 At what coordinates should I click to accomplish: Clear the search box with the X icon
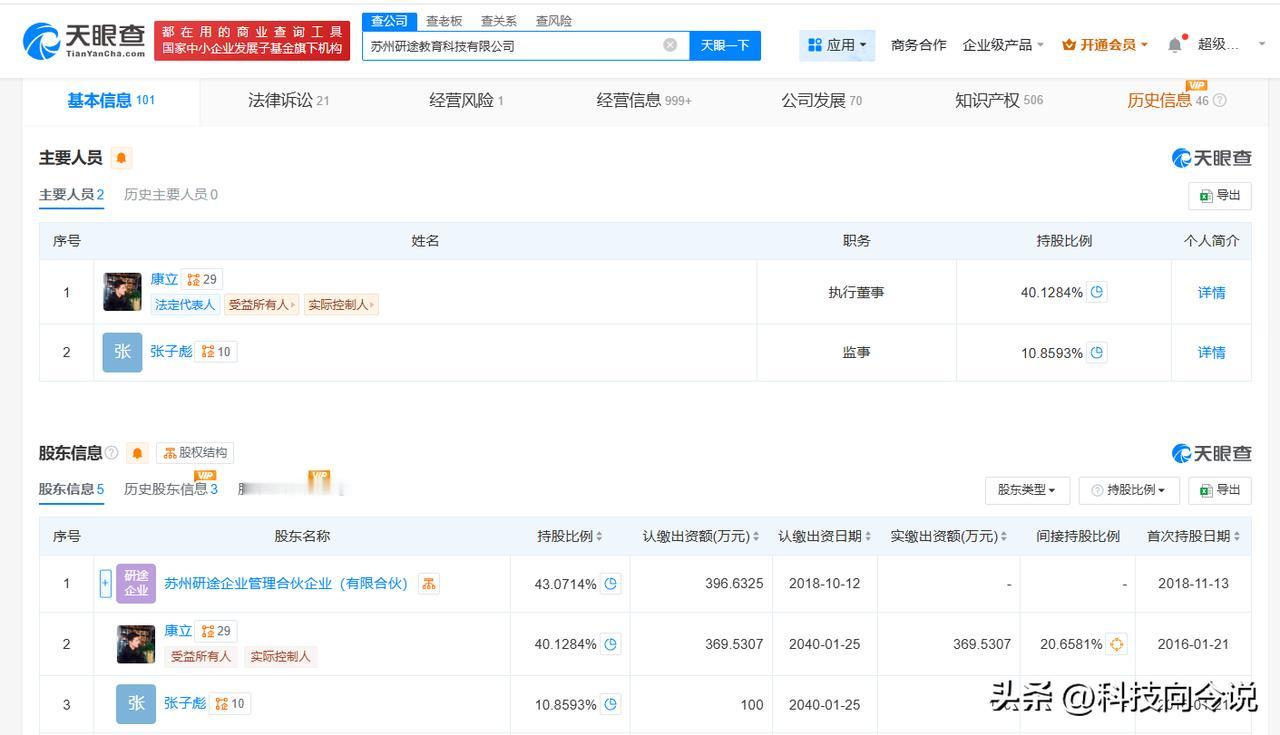click(670, 45)
